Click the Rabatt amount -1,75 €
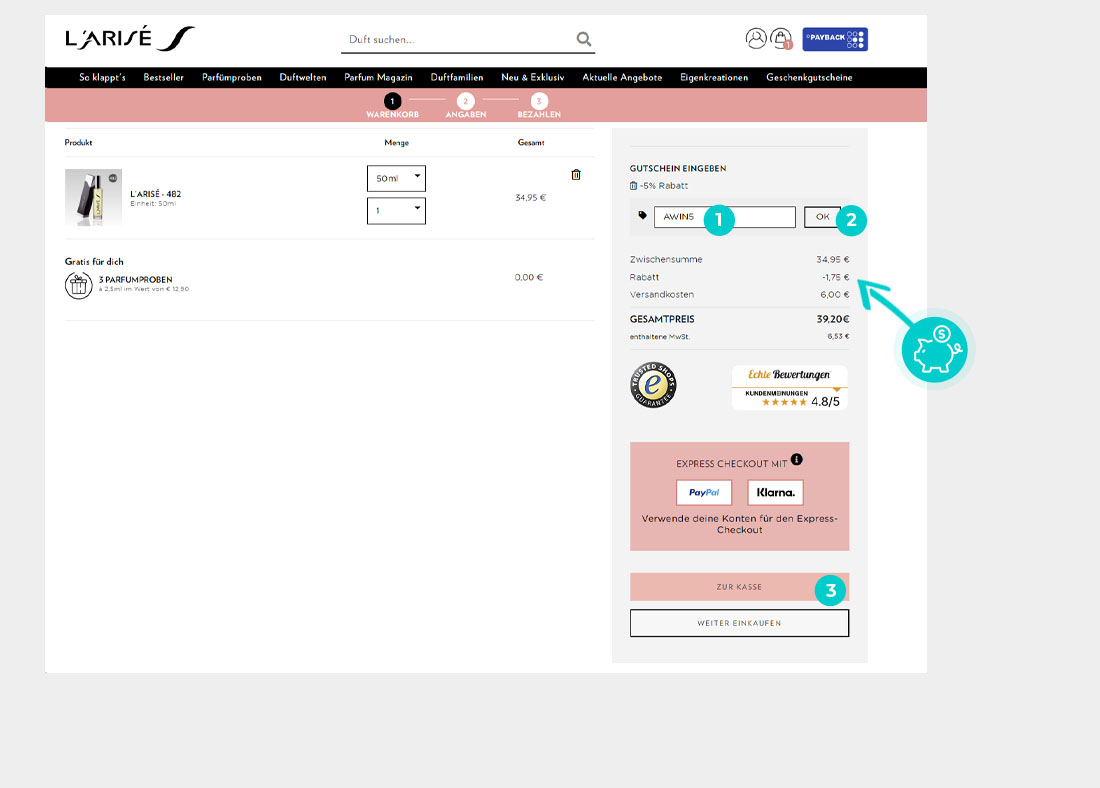 coord(836,277)
